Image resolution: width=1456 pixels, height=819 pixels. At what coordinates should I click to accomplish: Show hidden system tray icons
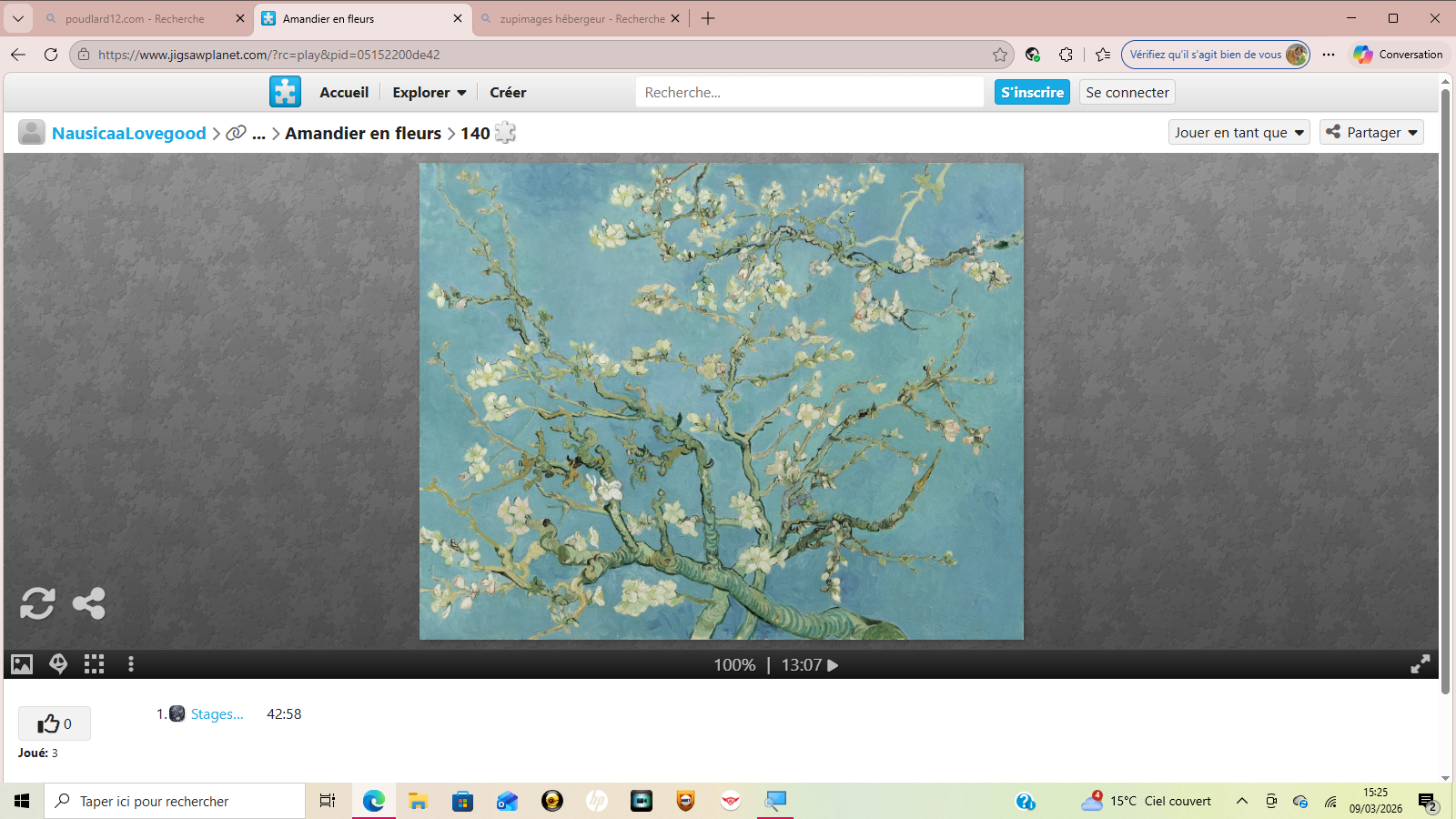tap(1242, 801)
